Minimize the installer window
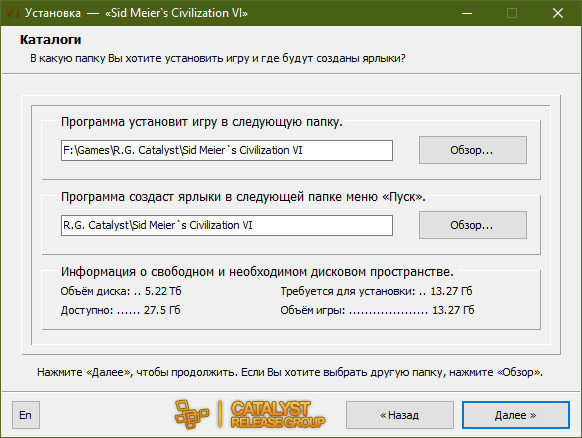Image resolution: width=582 pixels, height=438 pixels. pyautogui.click(x=467, y=13)
